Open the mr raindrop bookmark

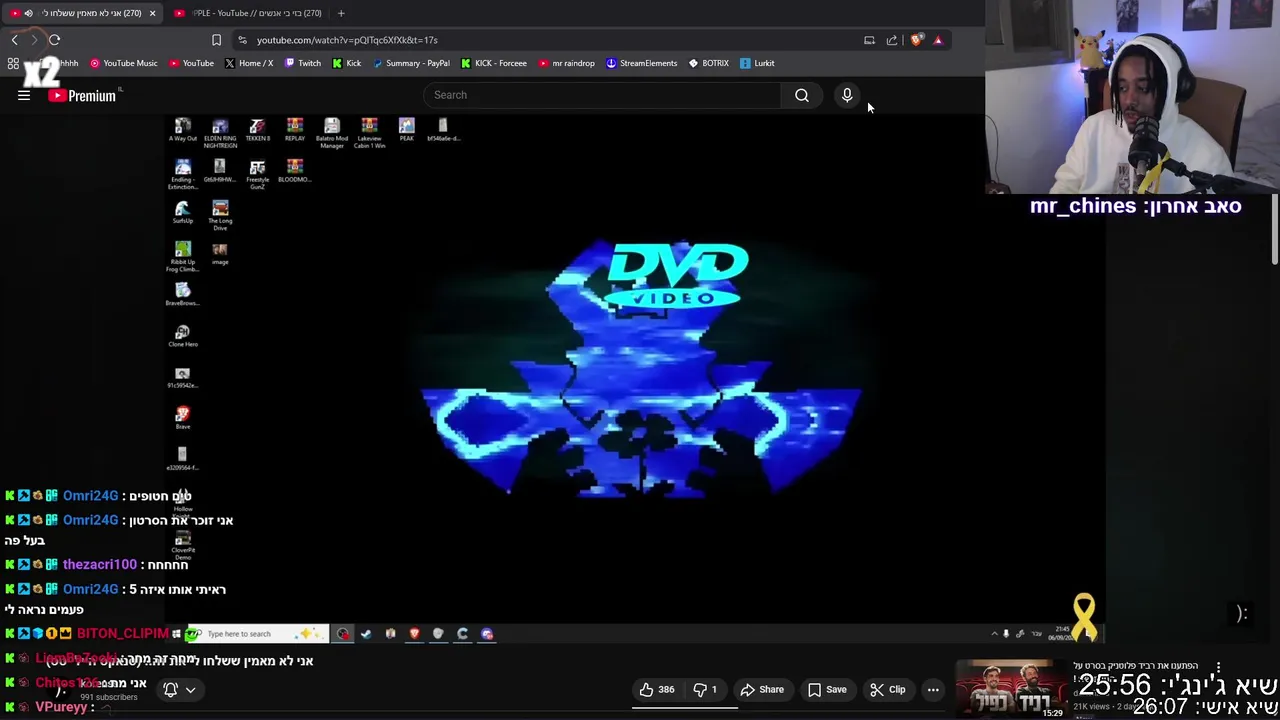pos(566,63)
